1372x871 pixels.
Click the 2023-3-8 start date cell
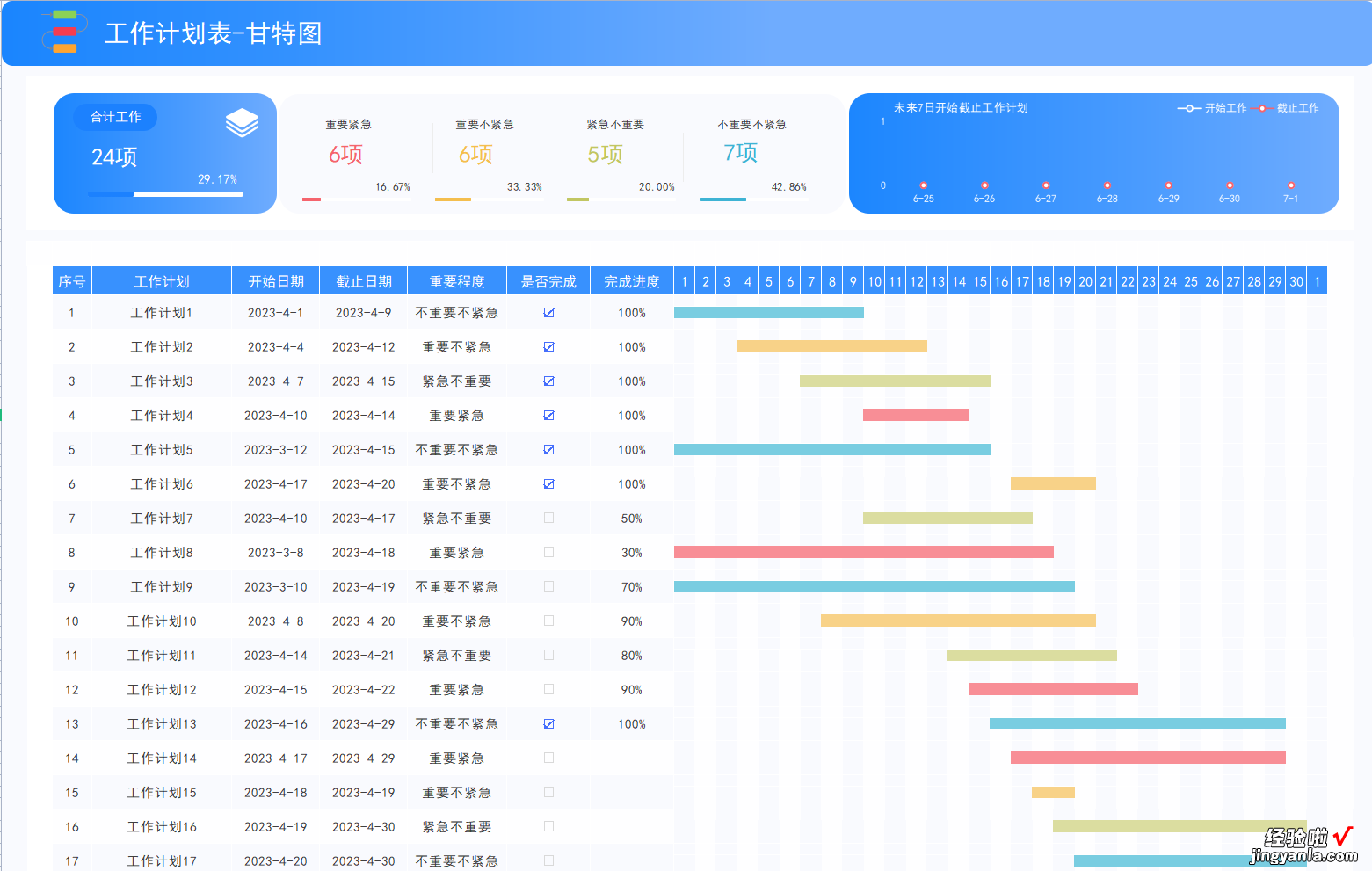[276, 553]
